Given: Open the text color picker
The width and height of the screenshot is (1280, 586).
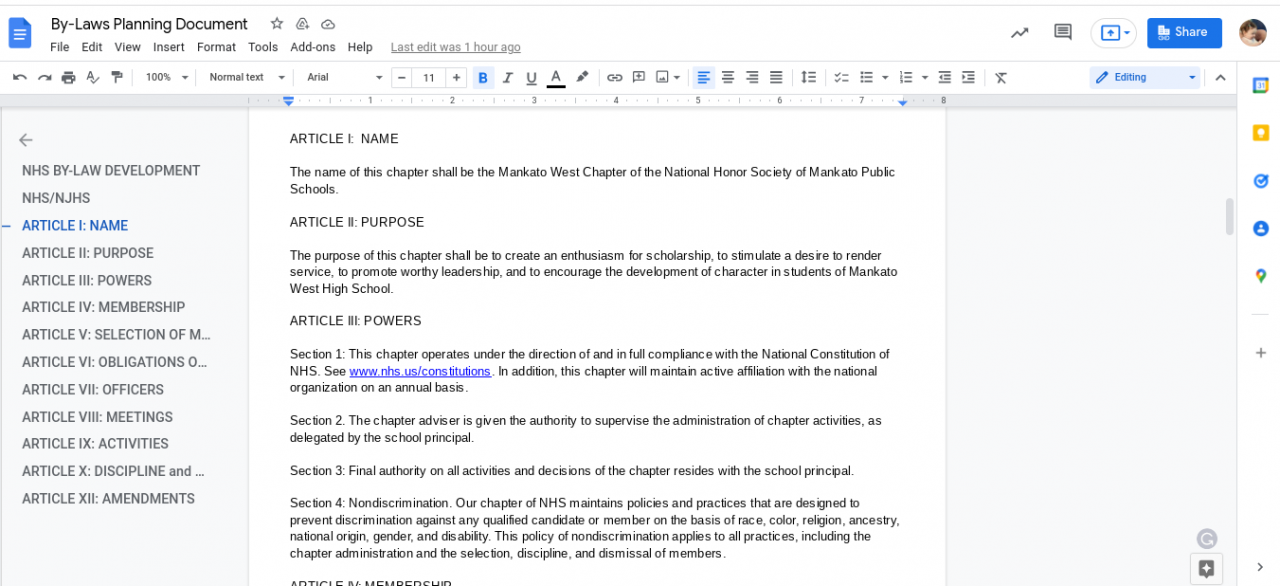Looking at the screenshot, I should [x=556, y=77].
